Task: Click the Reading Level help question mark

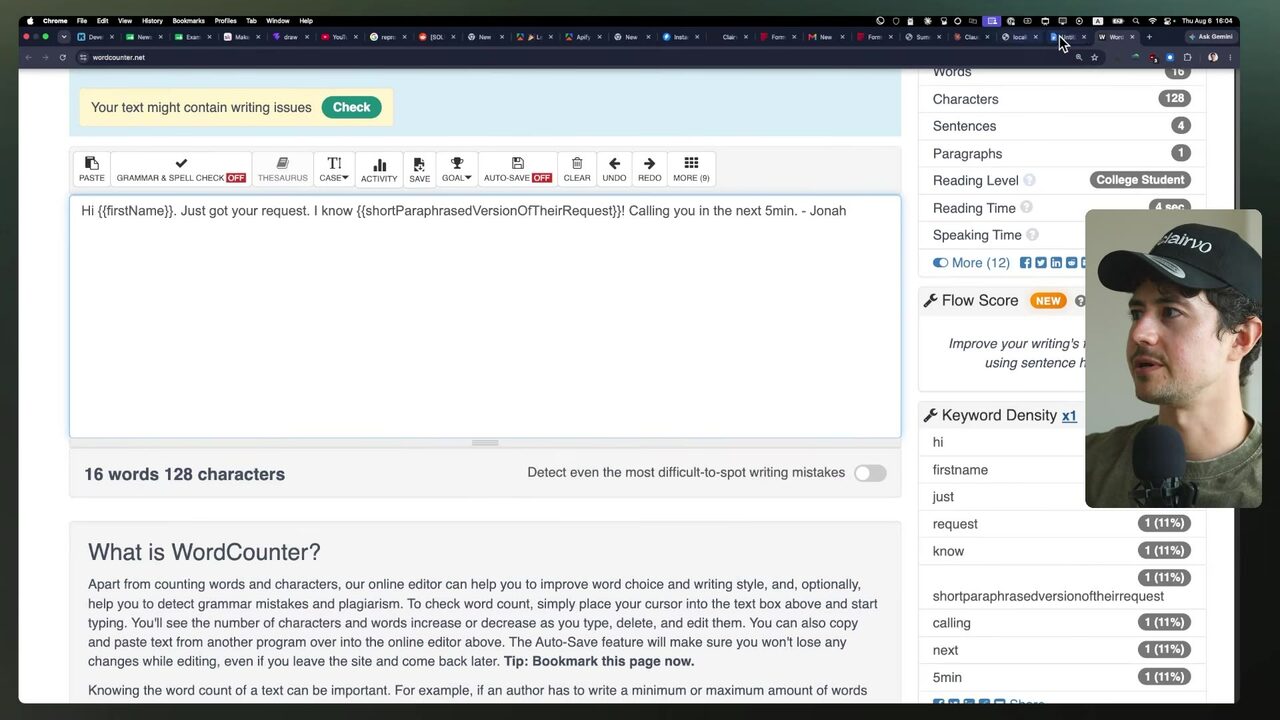Action: (x=1029, y=181)
